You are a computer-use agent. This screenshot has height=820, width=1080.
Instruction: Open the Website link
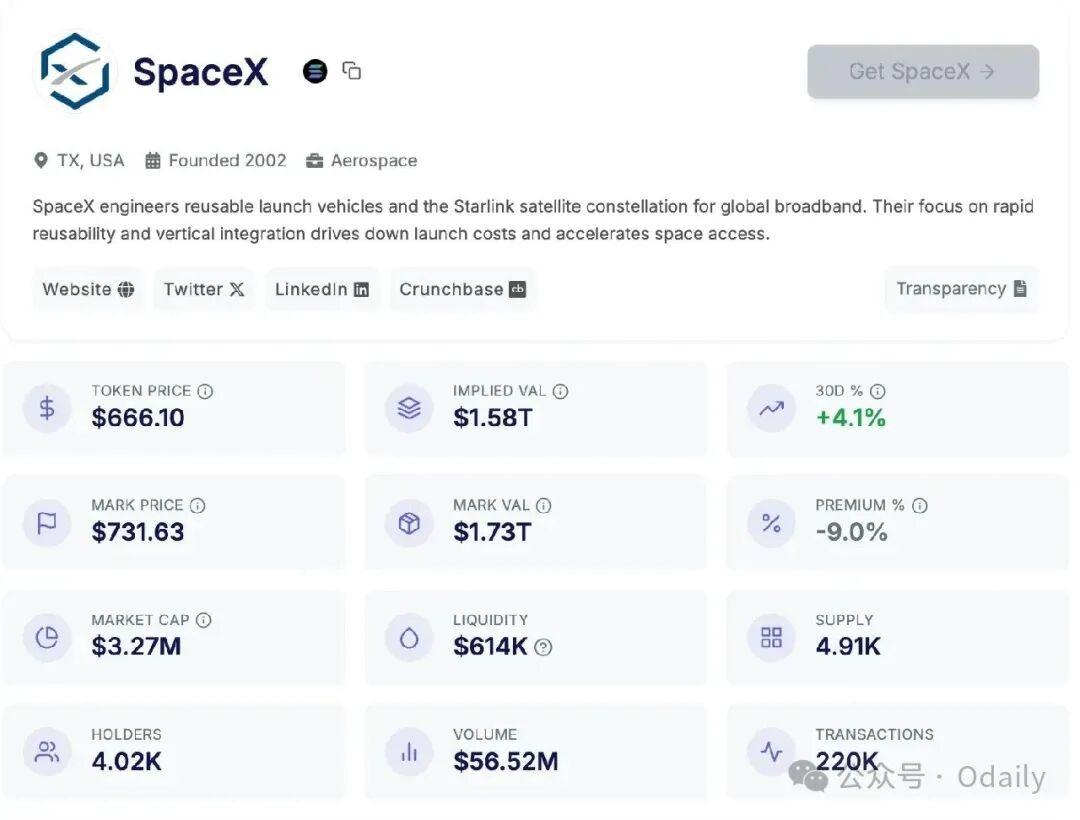88,289
